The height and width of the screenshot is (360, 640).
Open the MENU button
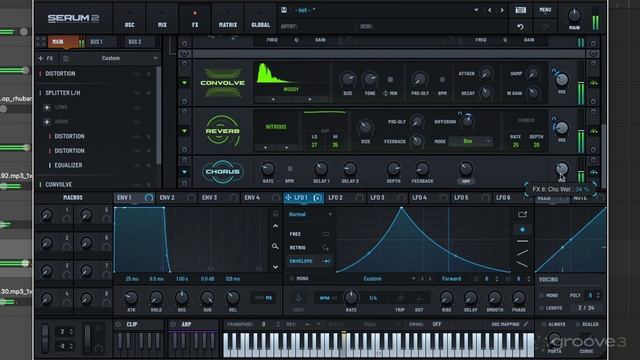[x=545, y=10]
